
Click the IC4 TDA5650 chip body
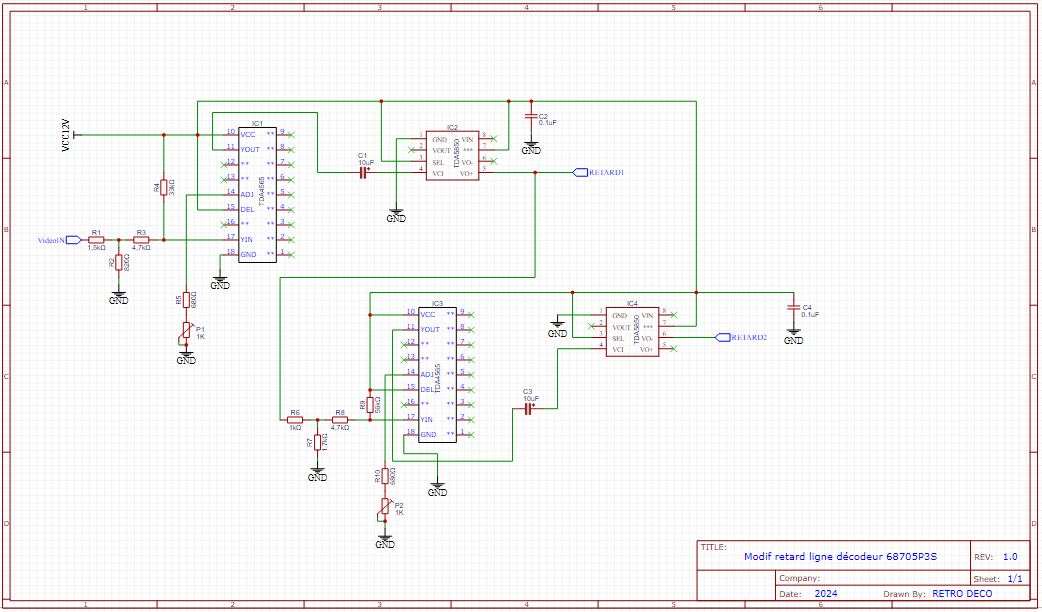point(632,332)
